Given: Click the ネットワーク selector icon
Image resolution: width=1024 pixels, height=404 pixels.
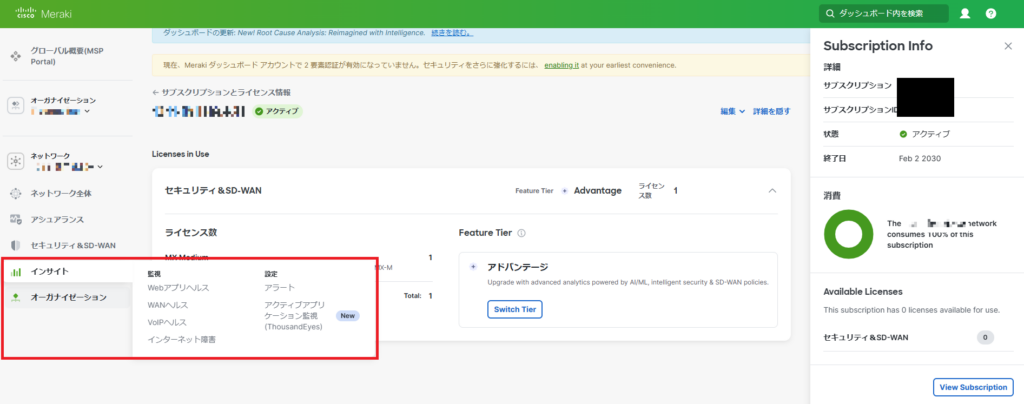Looking at the screenshot, I should tap(16, 161).
